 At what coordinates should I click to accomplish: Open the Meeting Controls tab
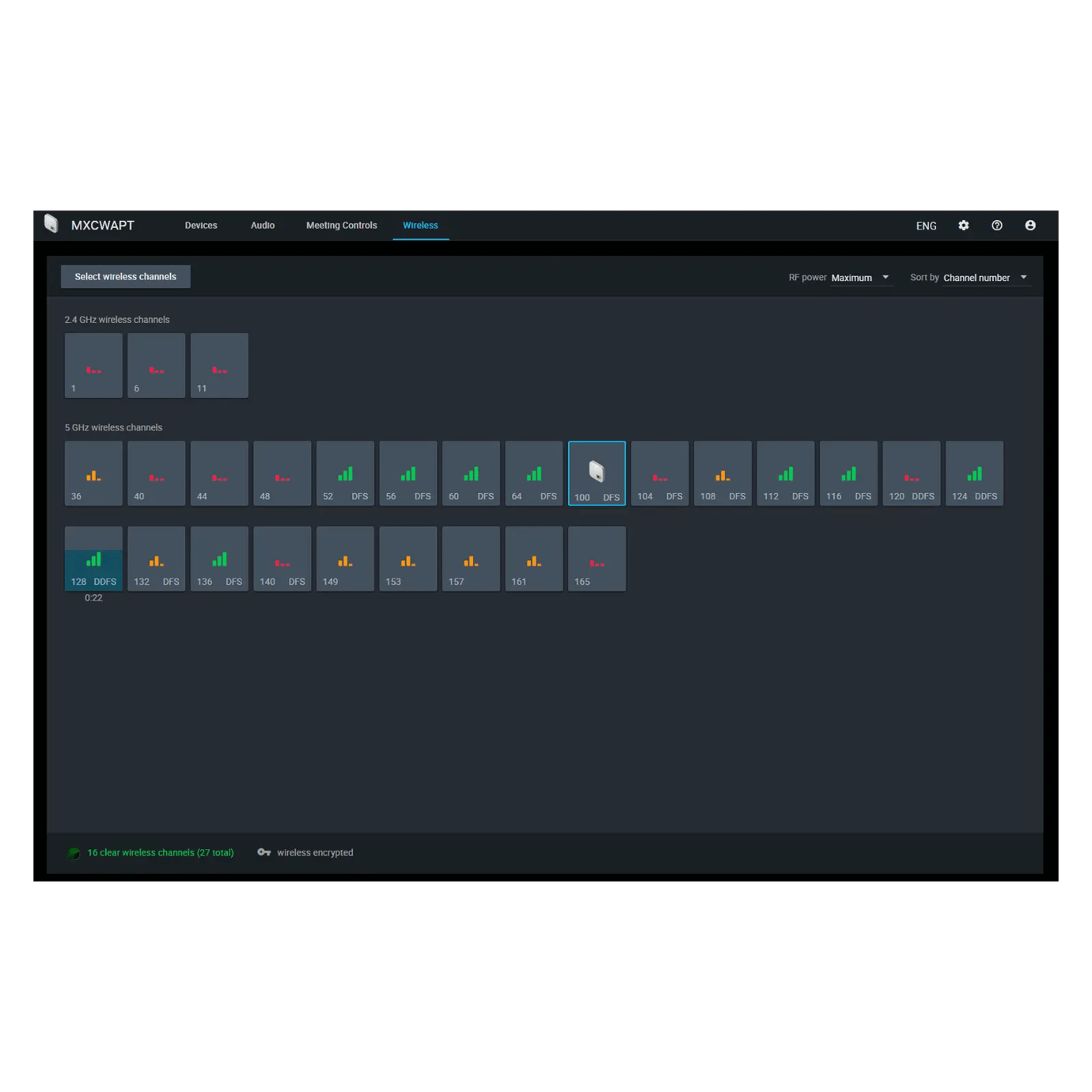(x=342, y=226)
